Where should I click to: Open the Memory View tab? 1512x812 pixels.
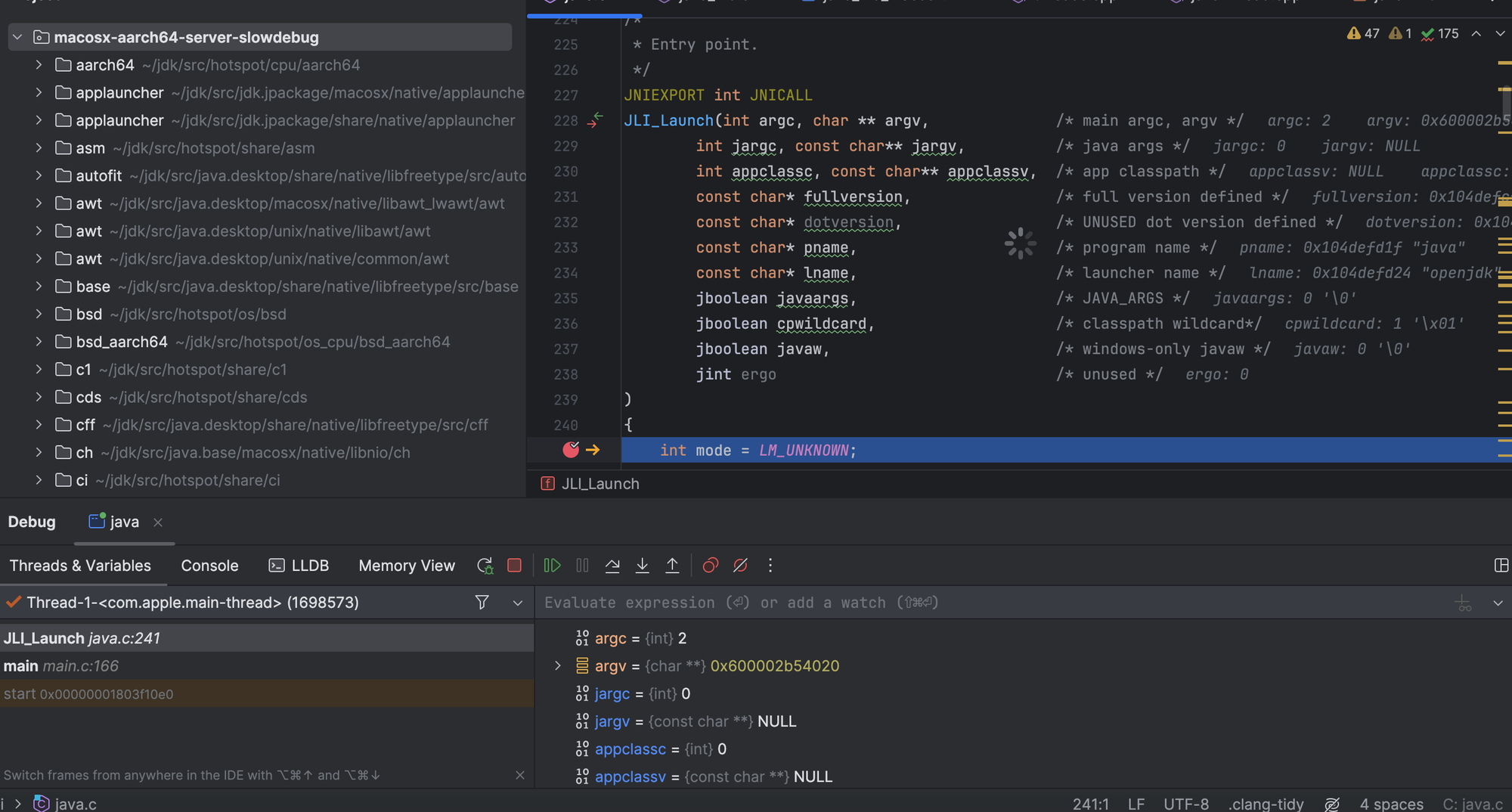406,566
